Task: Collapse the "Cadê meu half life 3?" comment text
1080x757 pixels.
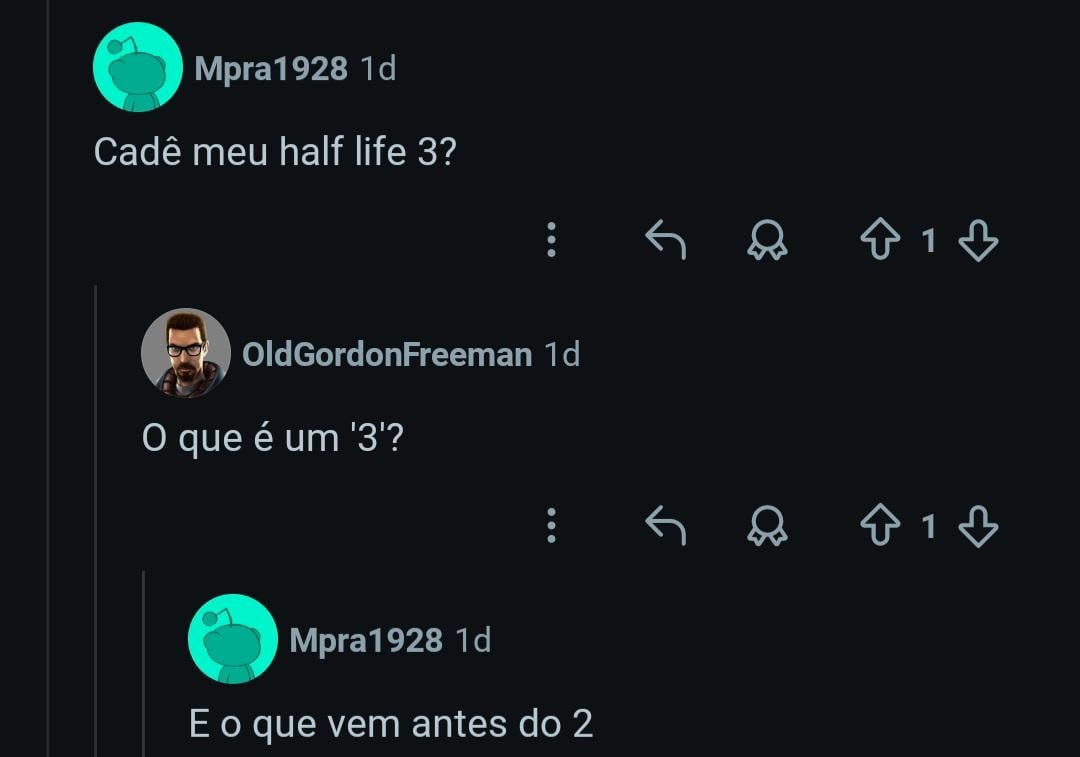Action: [x=274, y=153]
